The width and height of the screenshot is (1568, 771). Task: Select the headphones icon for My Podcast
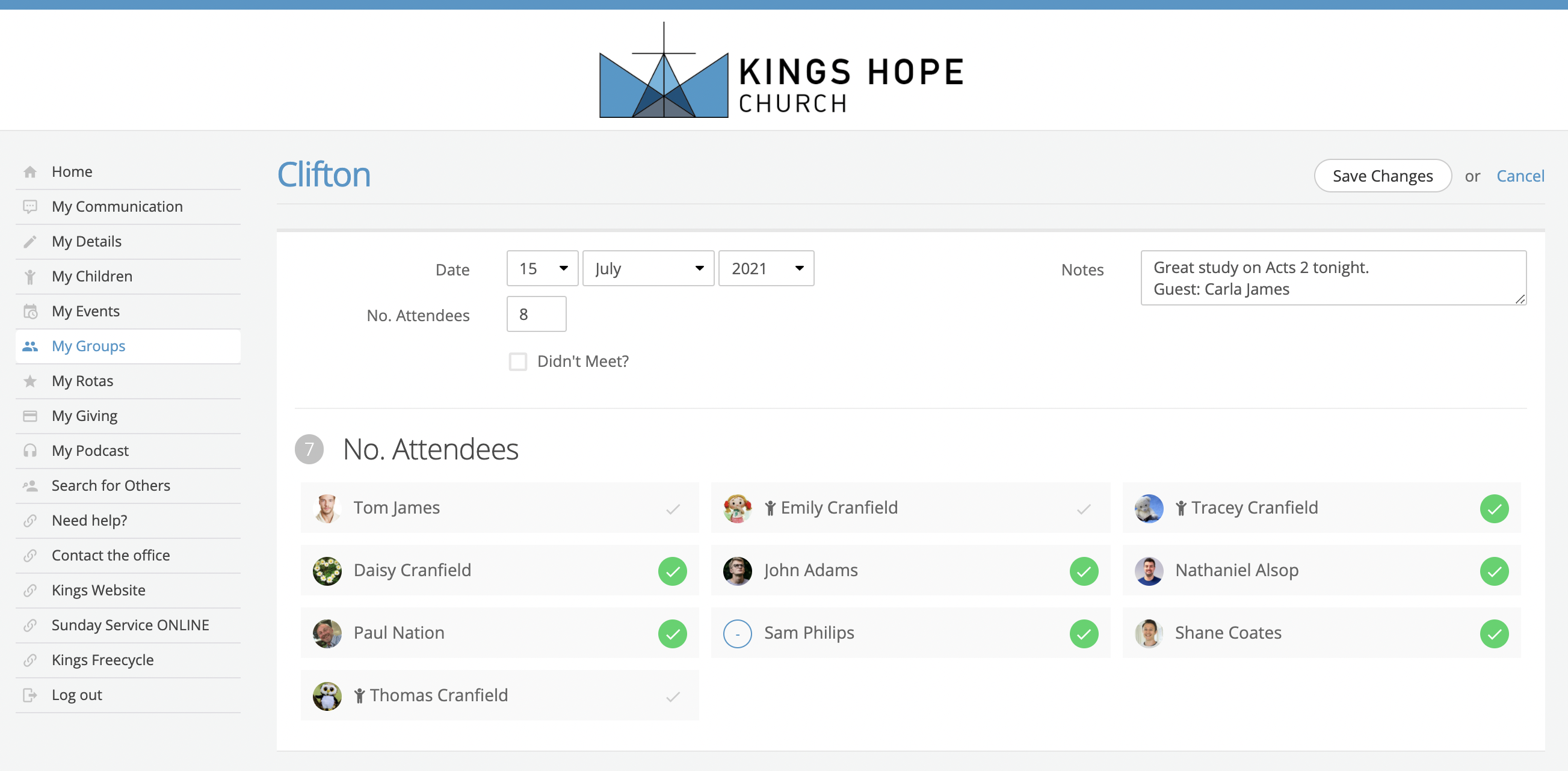point(30,450)
